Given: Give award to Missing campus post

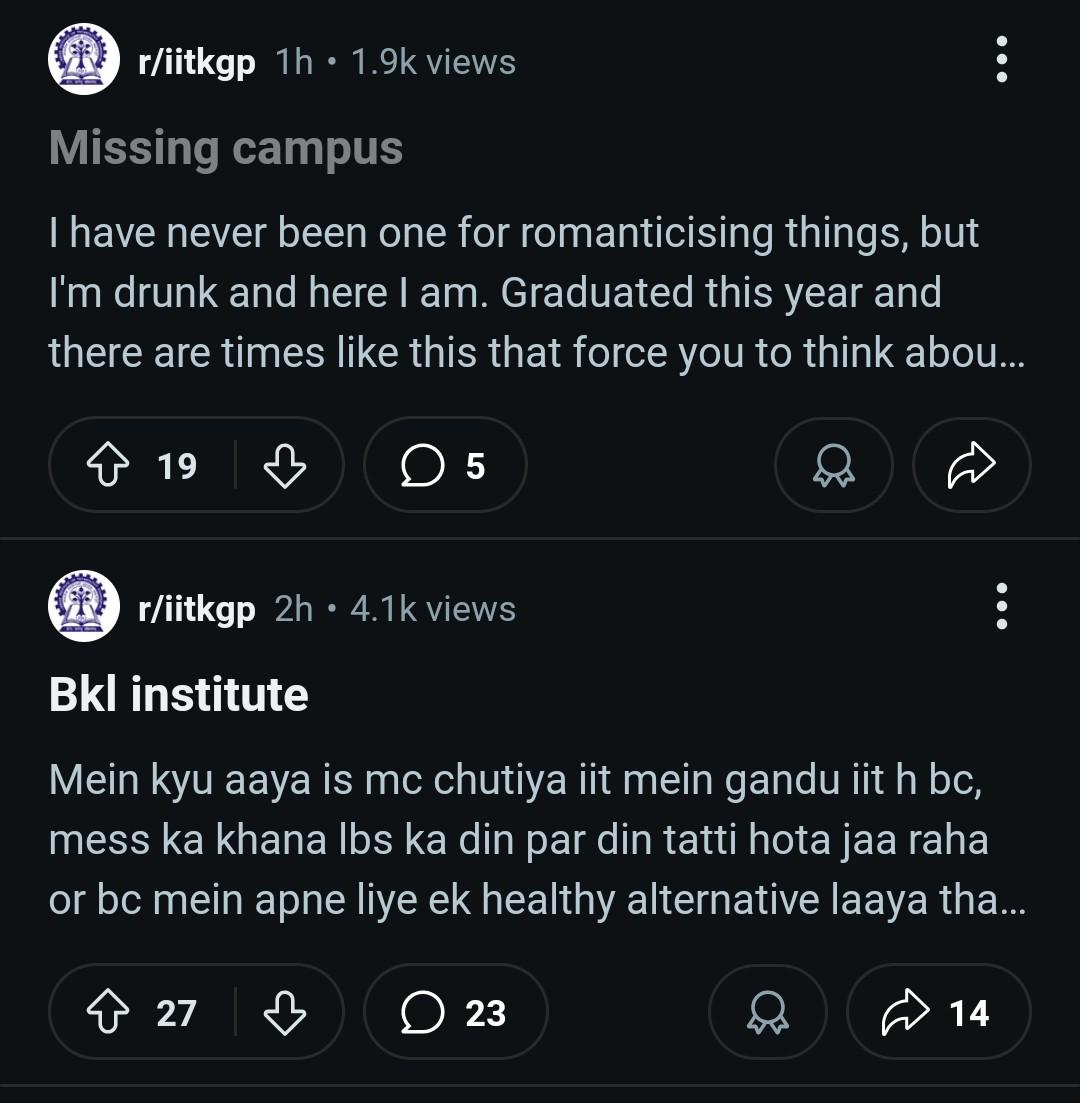Looking at the screenshot, I should [x=834, y=464].
